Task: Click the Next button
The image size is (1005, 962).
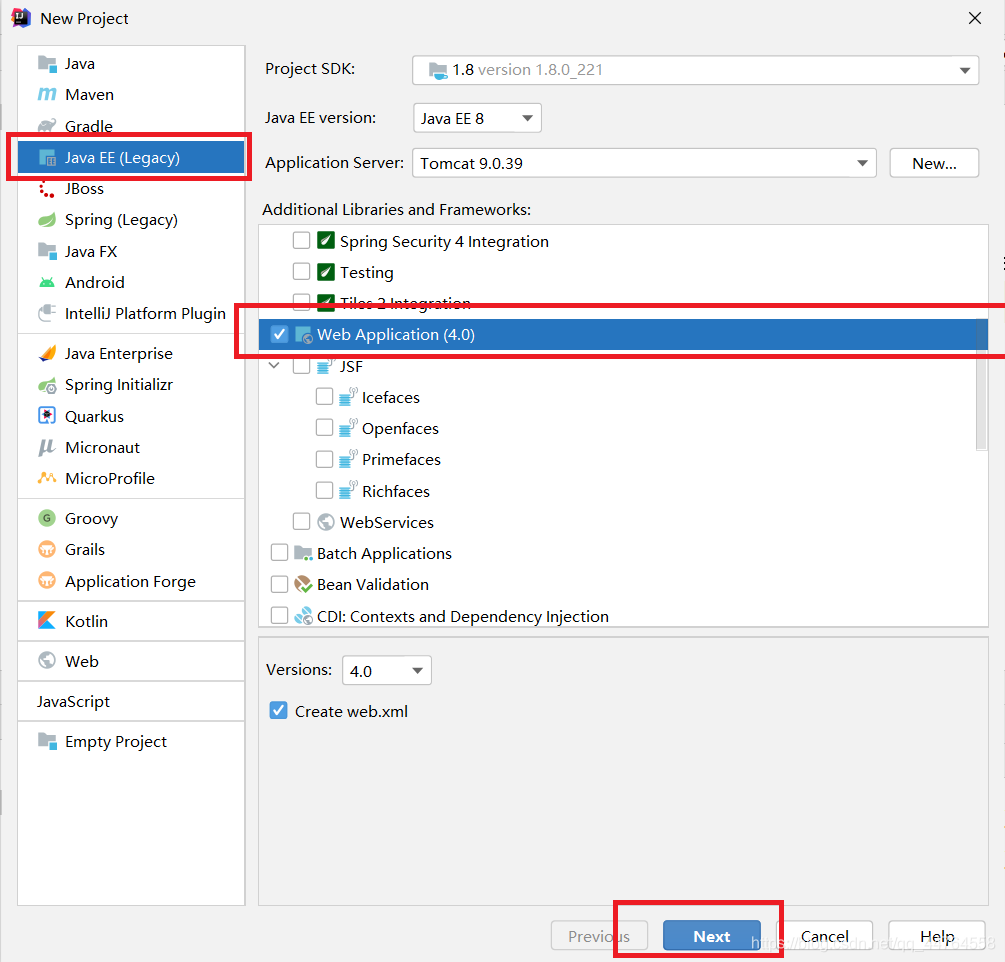Action: (x=711, y=936)
